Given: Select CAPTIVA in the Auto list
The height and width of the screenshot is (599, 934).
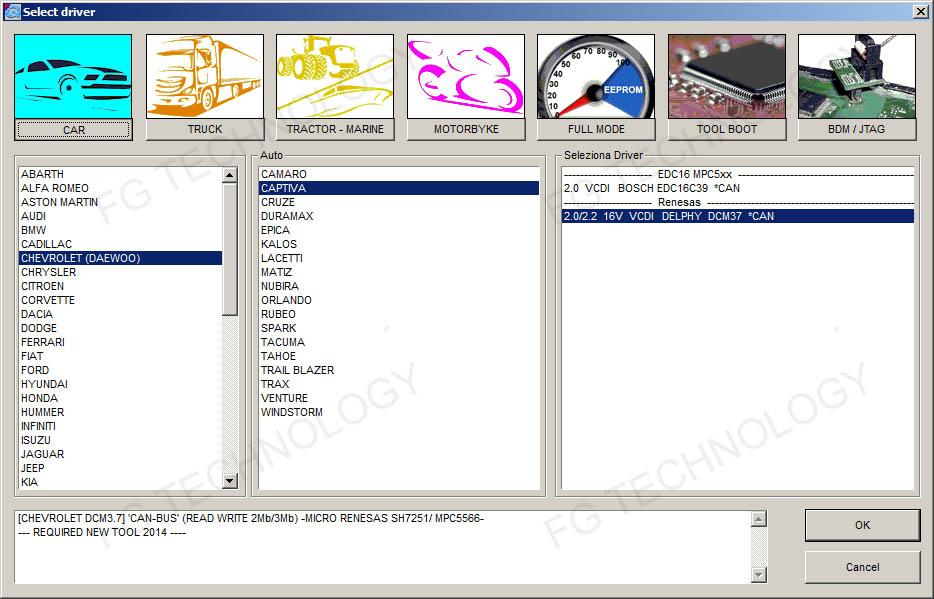Looking at the screenshot, I should click(x=399, y=188).
